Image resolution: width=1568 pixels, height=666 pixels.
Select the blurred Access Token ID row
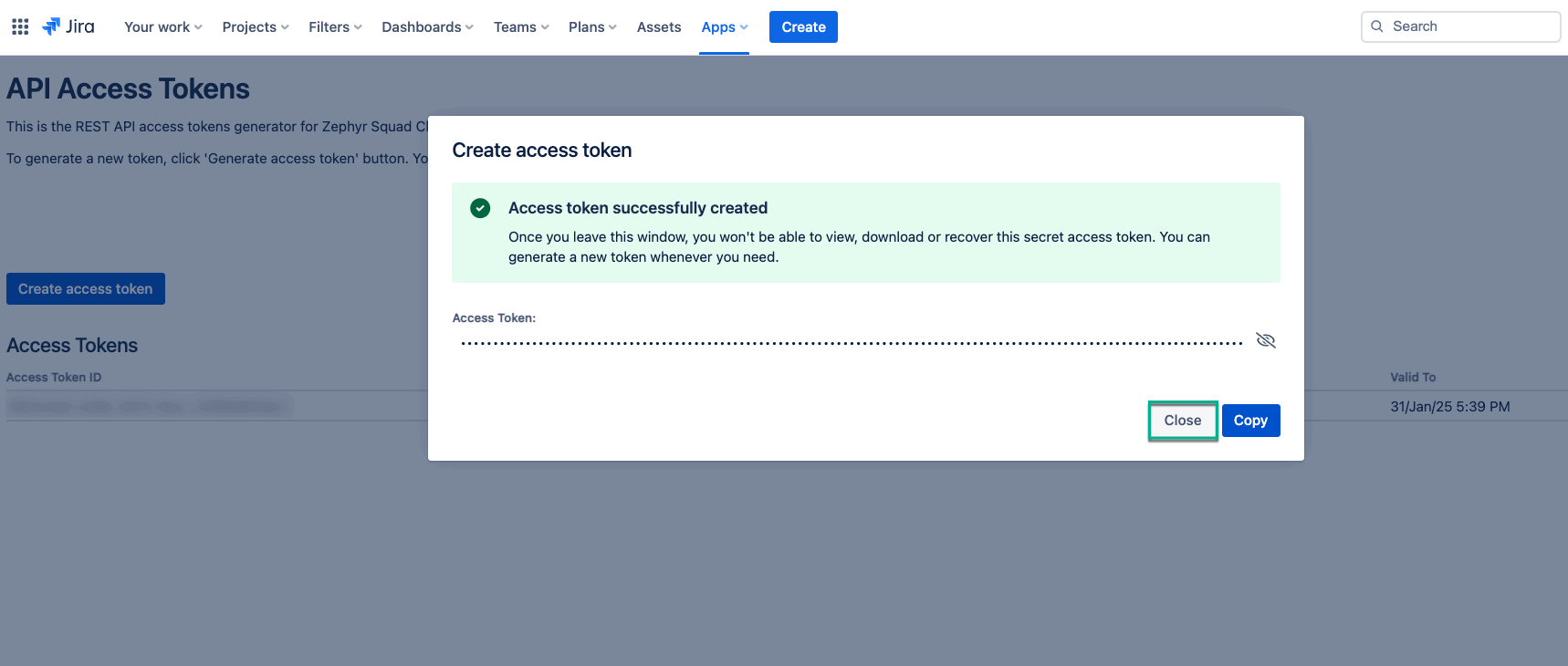tap(146, 406)
